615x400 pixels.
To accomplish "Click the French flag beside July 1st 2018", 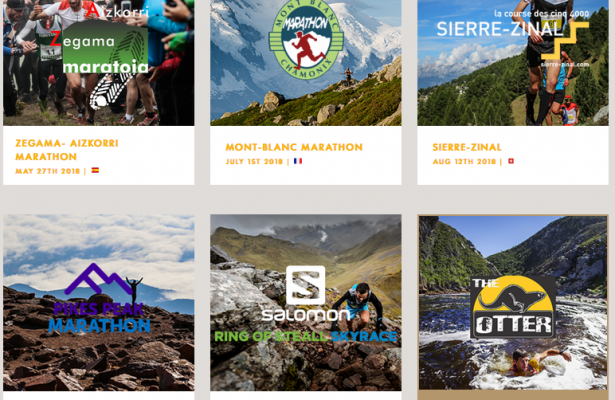I will tap(298, 161).
